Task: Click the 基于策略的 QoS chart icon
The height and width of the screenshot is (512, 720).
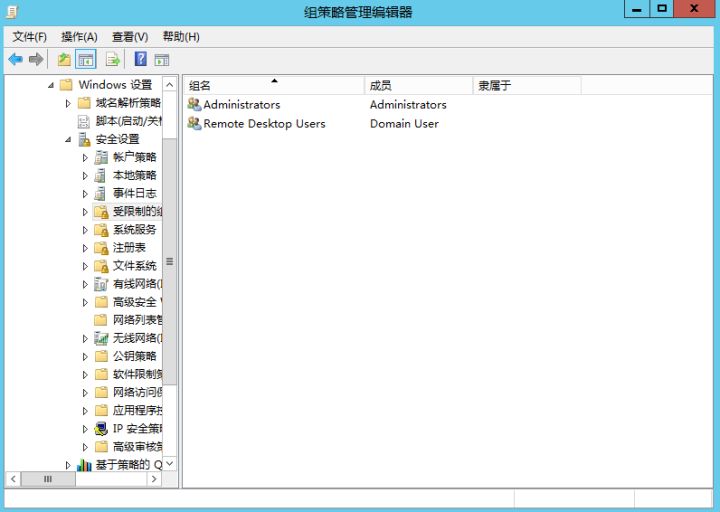Action: click(x=84, y=465)
